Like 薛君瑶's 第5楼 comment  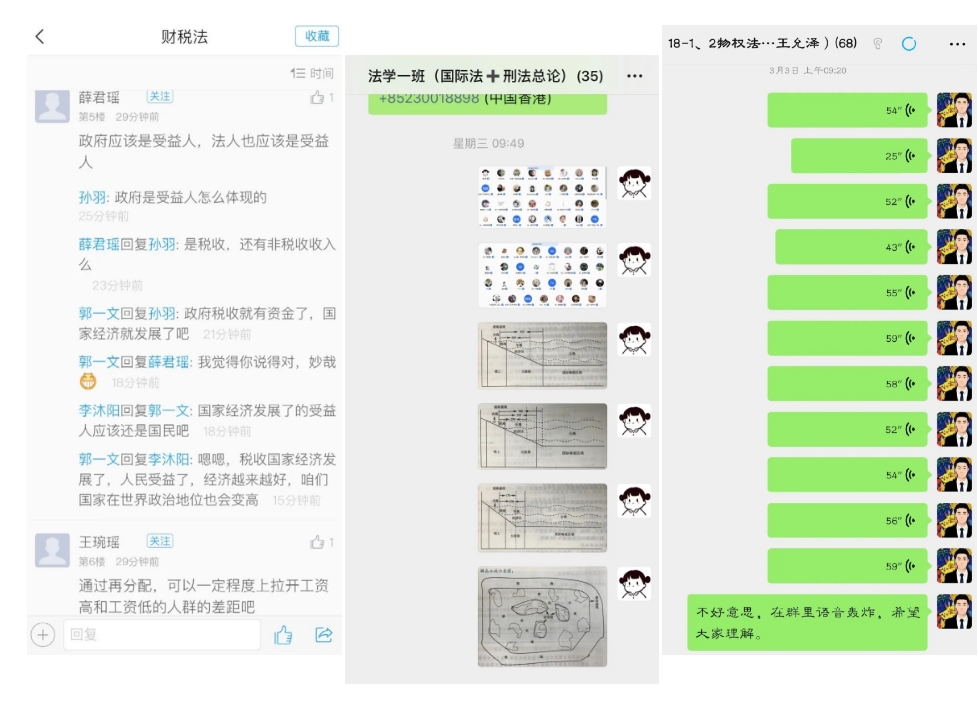click(x=322, y=98)
